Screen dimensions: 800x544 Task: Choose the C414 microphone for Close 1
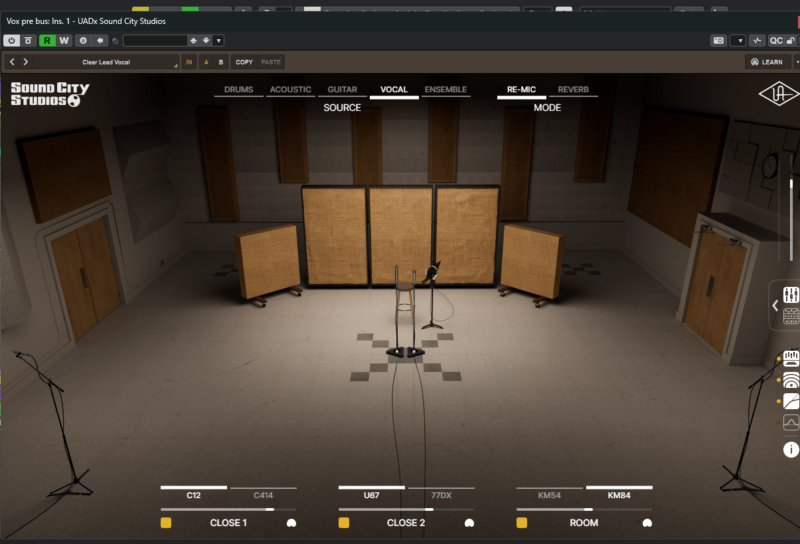[263, 492]
